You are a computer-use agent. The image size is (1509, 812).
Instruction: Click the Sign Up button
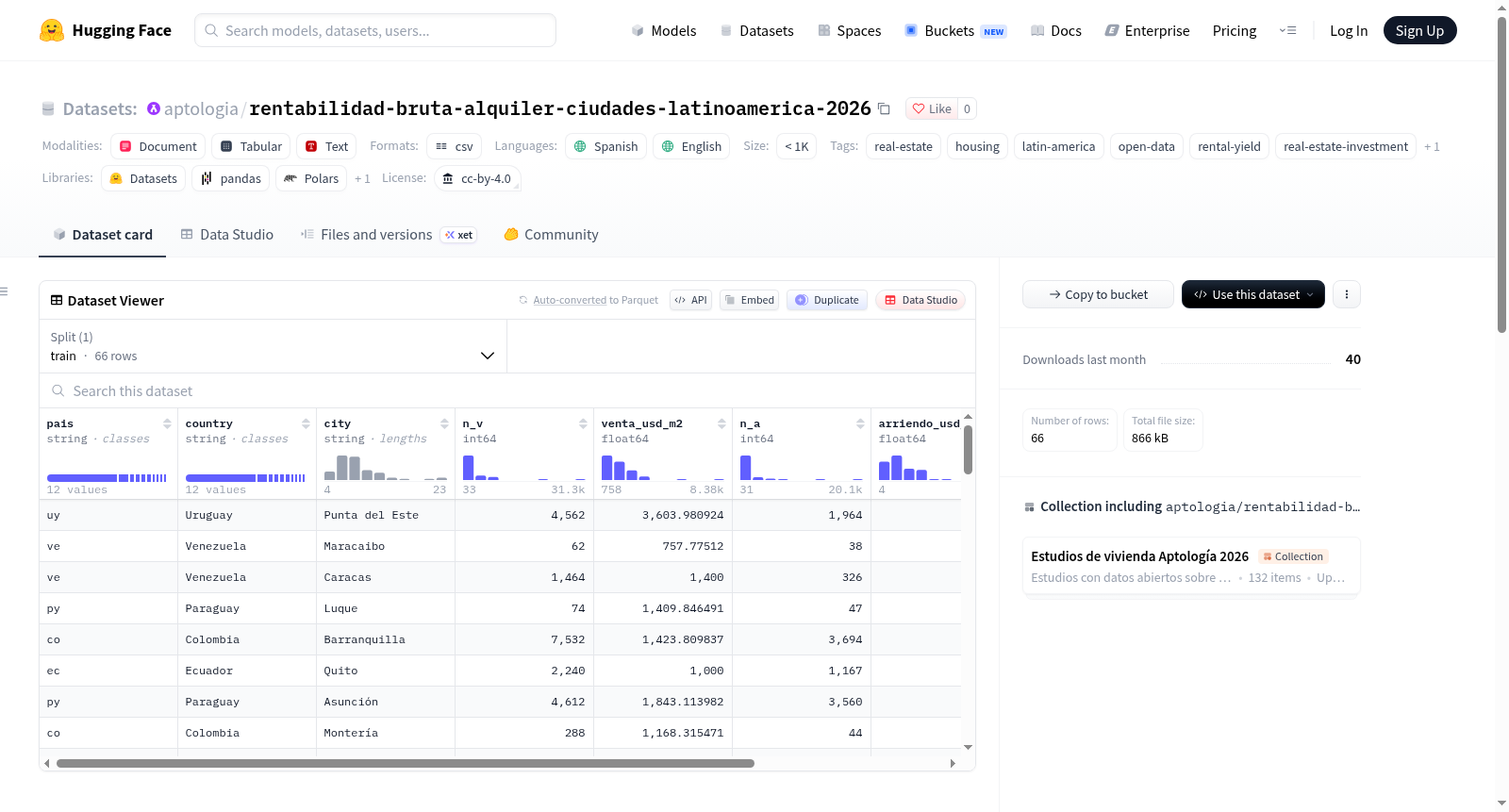pos(1419,30)
